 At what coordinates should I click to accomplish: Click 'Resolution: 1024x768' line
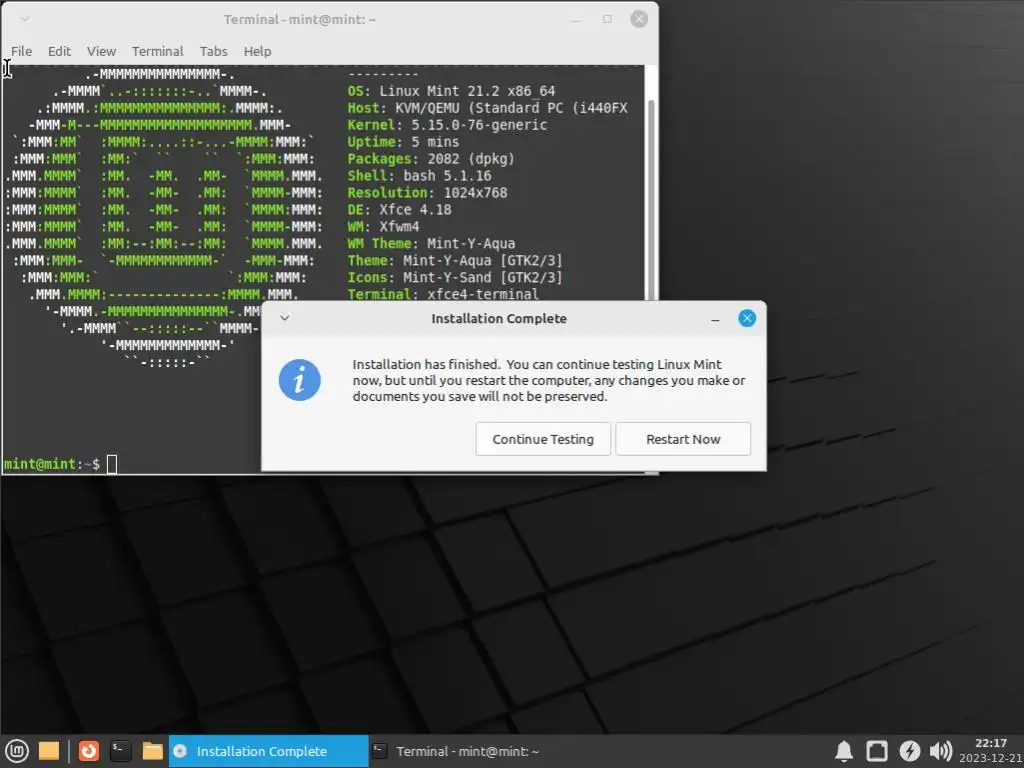pos(427,193)
